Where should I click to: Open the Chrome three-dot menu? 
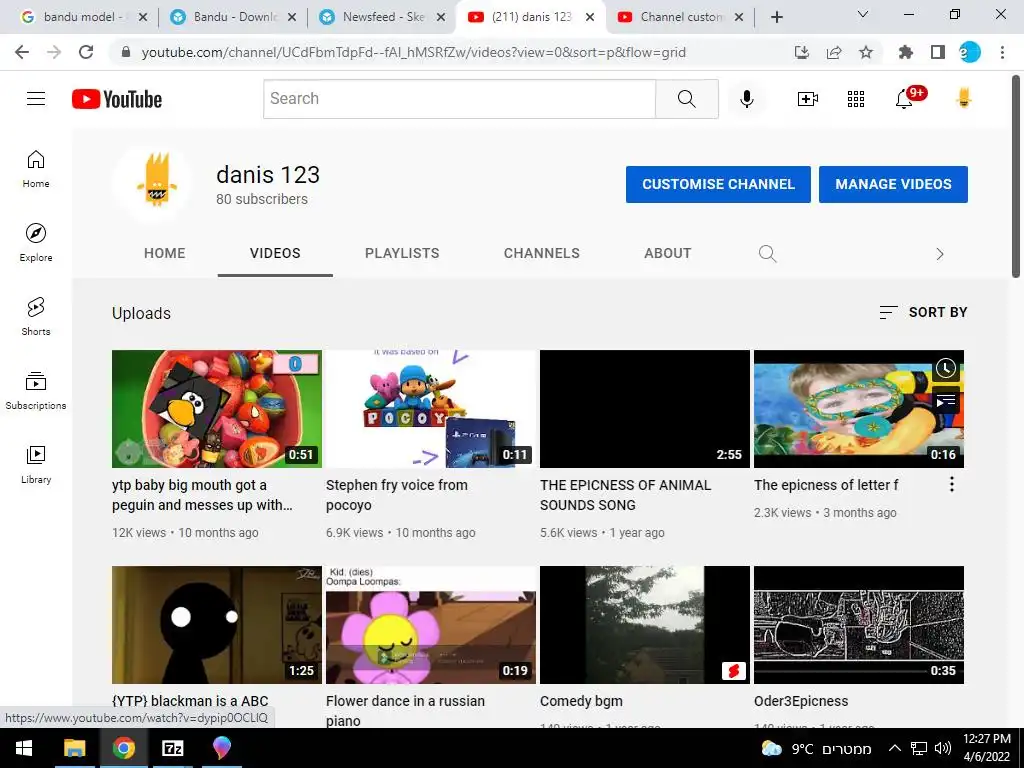pos(1002,52)
